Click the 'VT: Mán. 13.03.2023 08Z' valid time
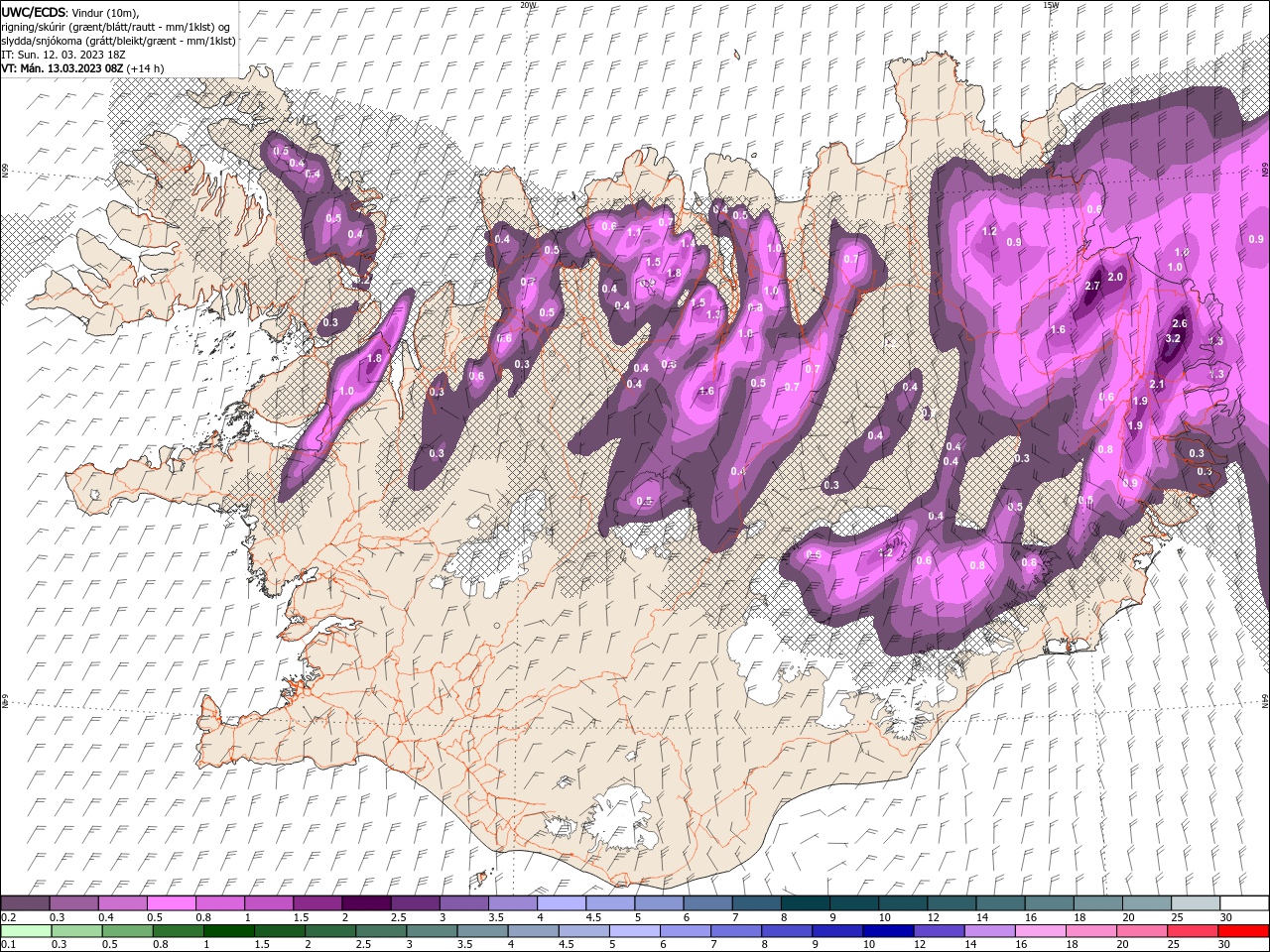Viewport: 1270px width, 952px height. pos(63,68)
